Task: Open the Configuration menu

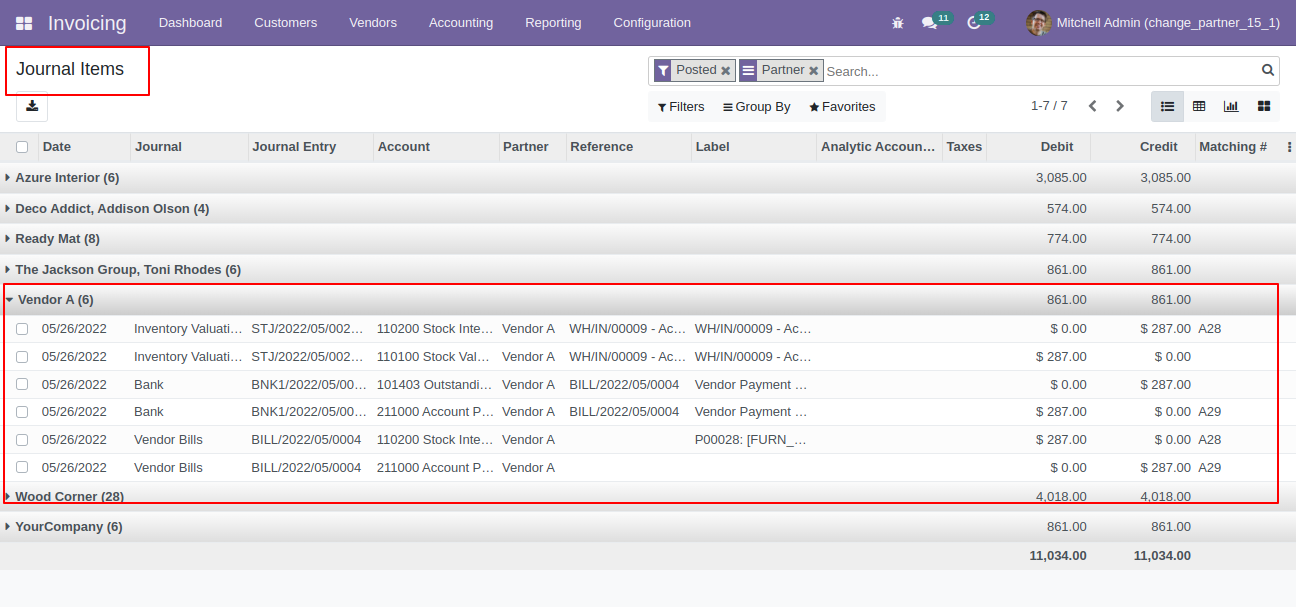Action: (x=652, y=23)
